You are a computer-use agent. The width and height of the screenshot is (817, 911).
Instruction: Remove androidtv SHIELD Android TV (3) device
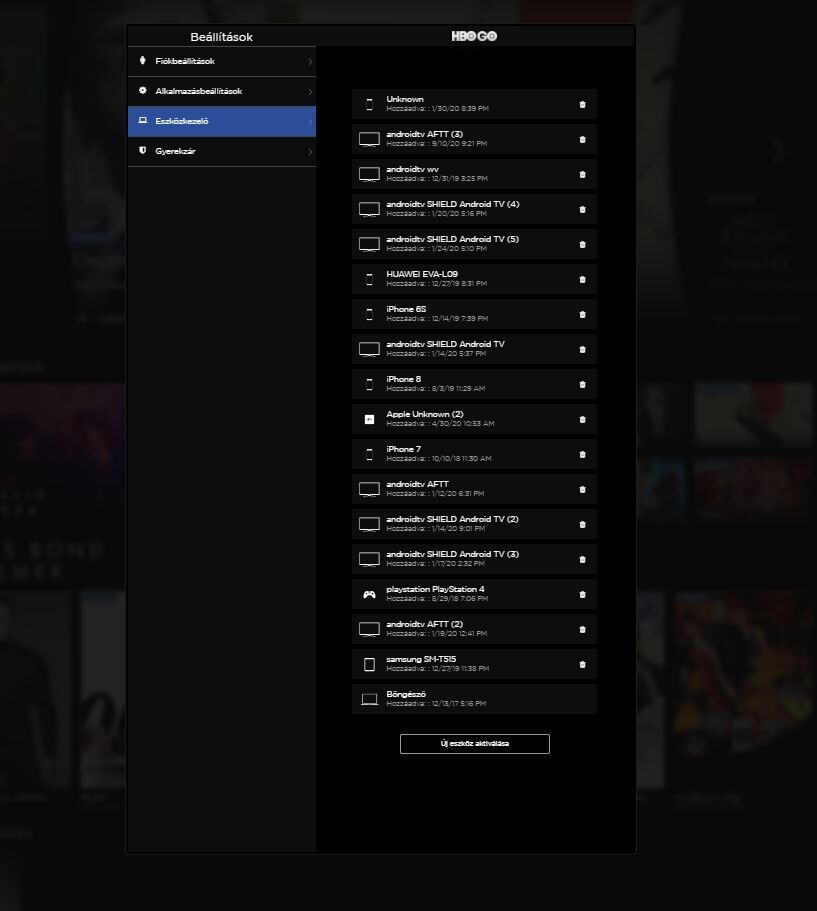coord(582,559)
